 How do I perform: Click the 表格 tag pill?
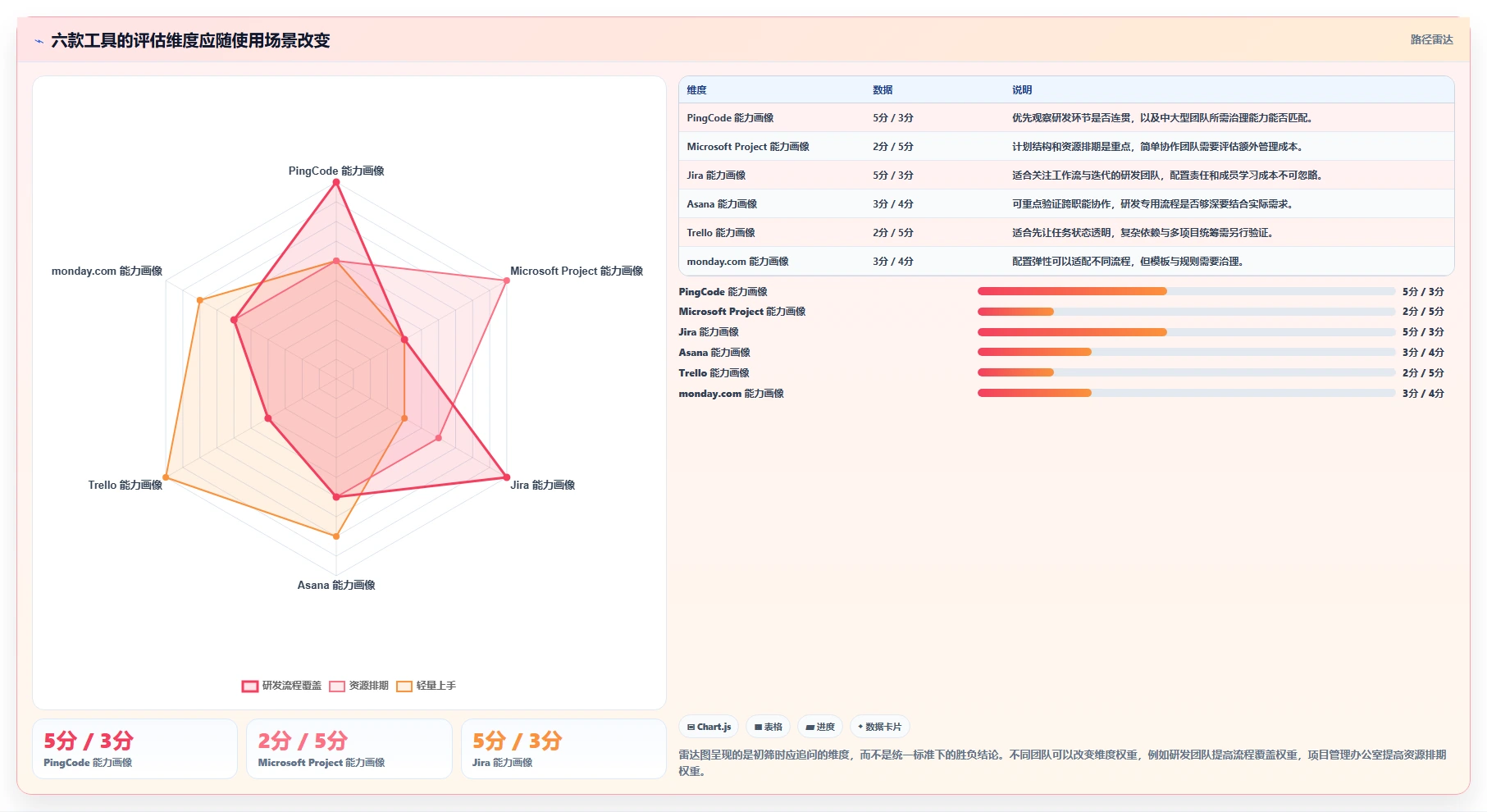click(x=768, y=727)
